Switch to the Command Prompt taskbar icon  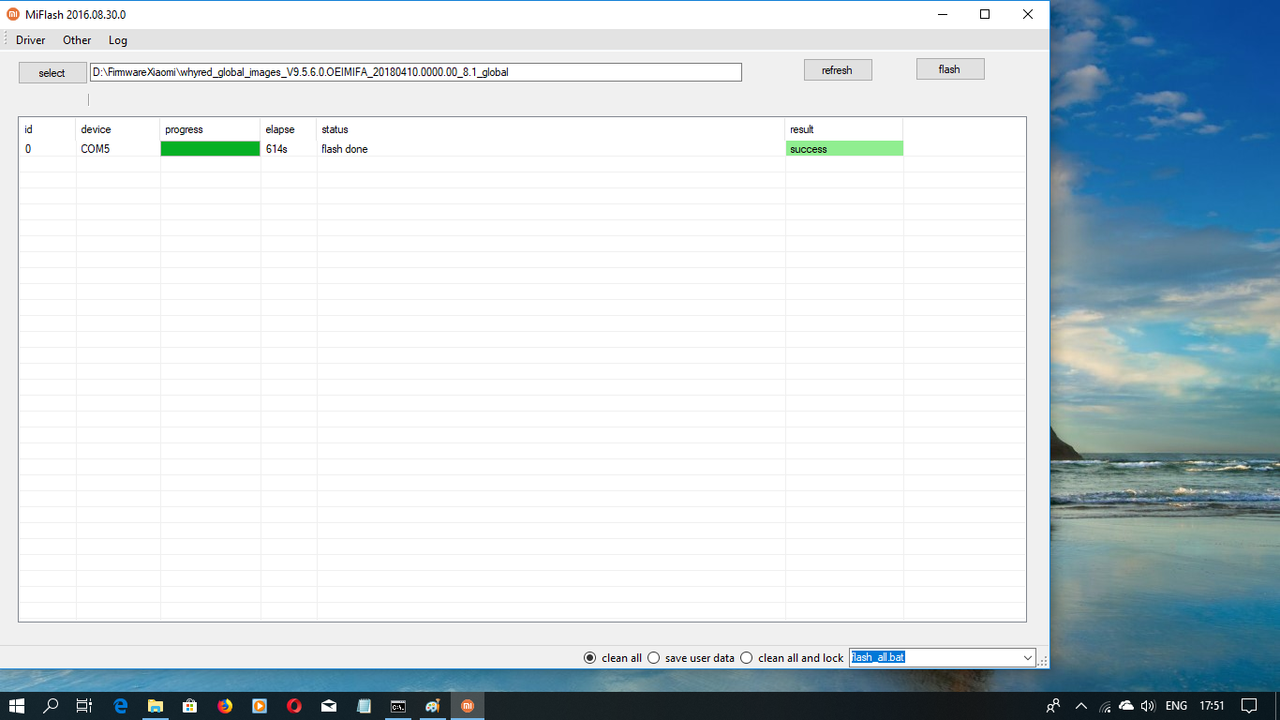(x=398, y=706)
